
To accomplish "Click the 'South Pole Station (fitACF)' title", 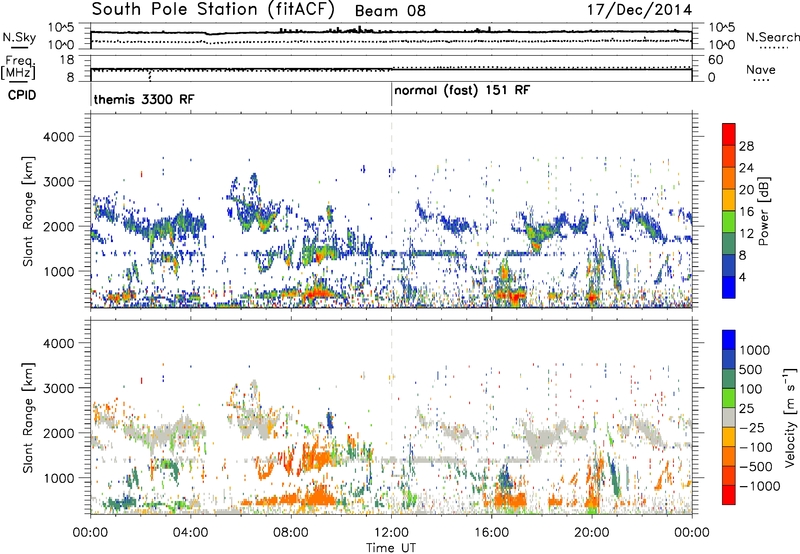I will [x=213, y=9].
